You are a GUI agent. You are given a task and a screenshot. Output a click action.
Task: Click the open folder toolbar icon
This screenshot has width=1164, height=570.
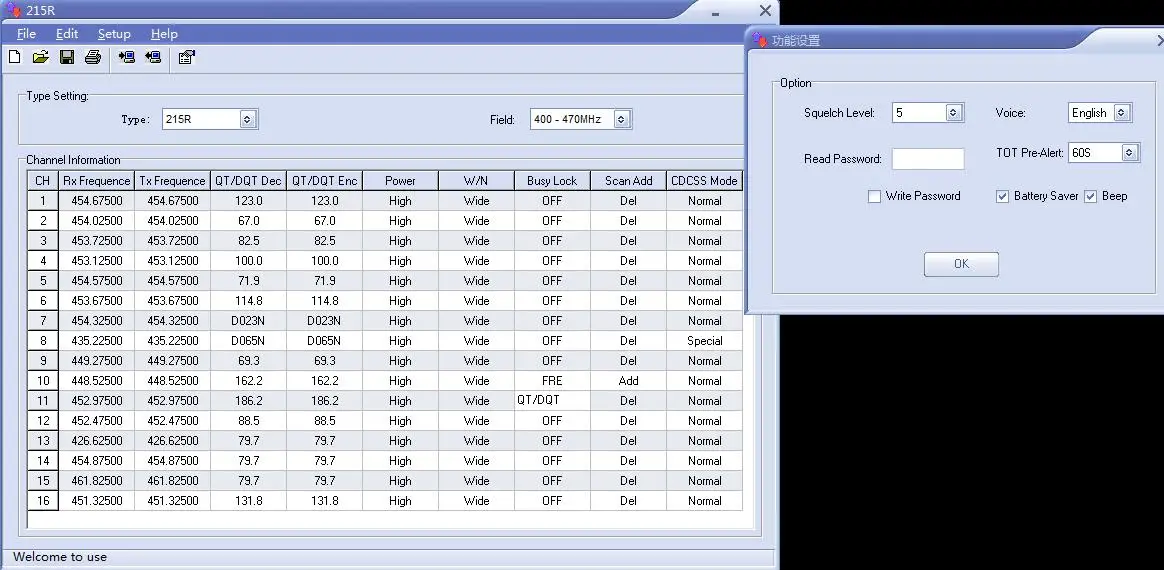[x=40, y=57]
